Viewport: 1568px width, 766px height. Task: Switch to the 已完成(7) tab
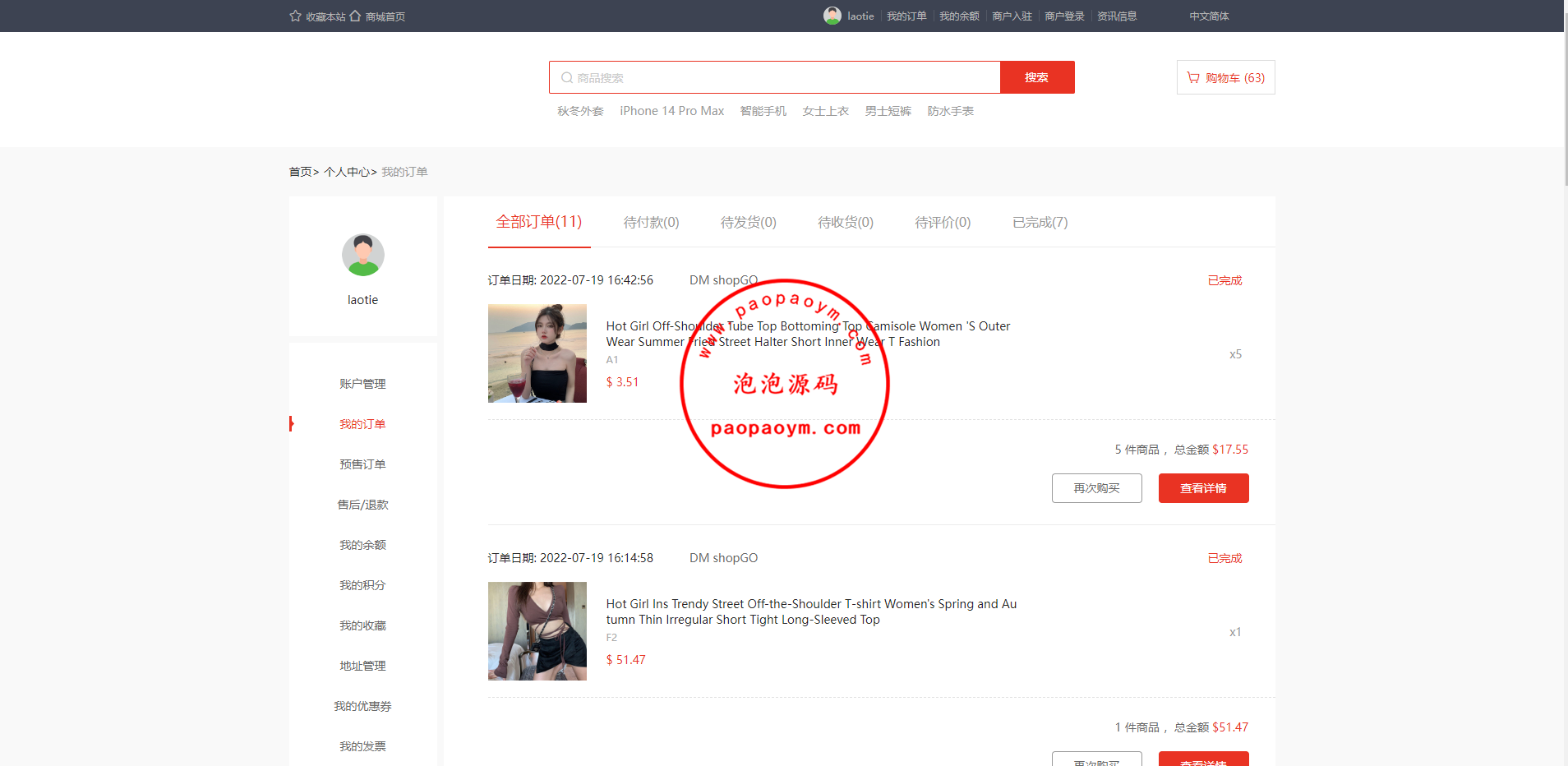pyautogui.click(x=1040, y=223)
